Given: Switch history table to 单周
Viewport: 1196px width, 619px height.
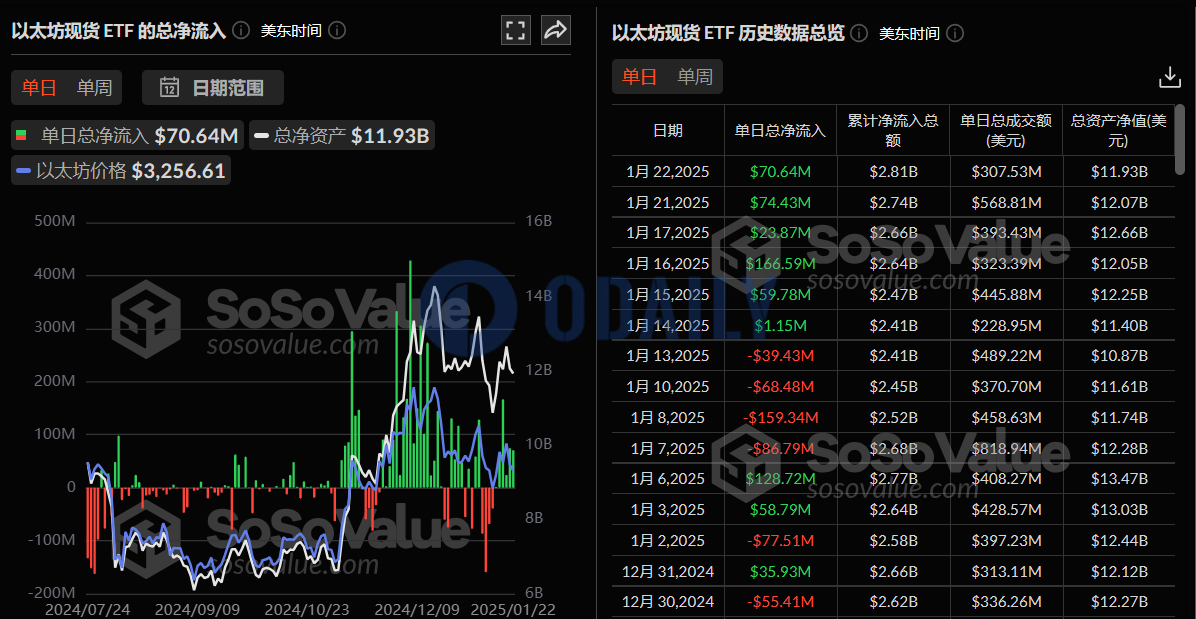Looking at the screenshot, I should pos(695,76).
